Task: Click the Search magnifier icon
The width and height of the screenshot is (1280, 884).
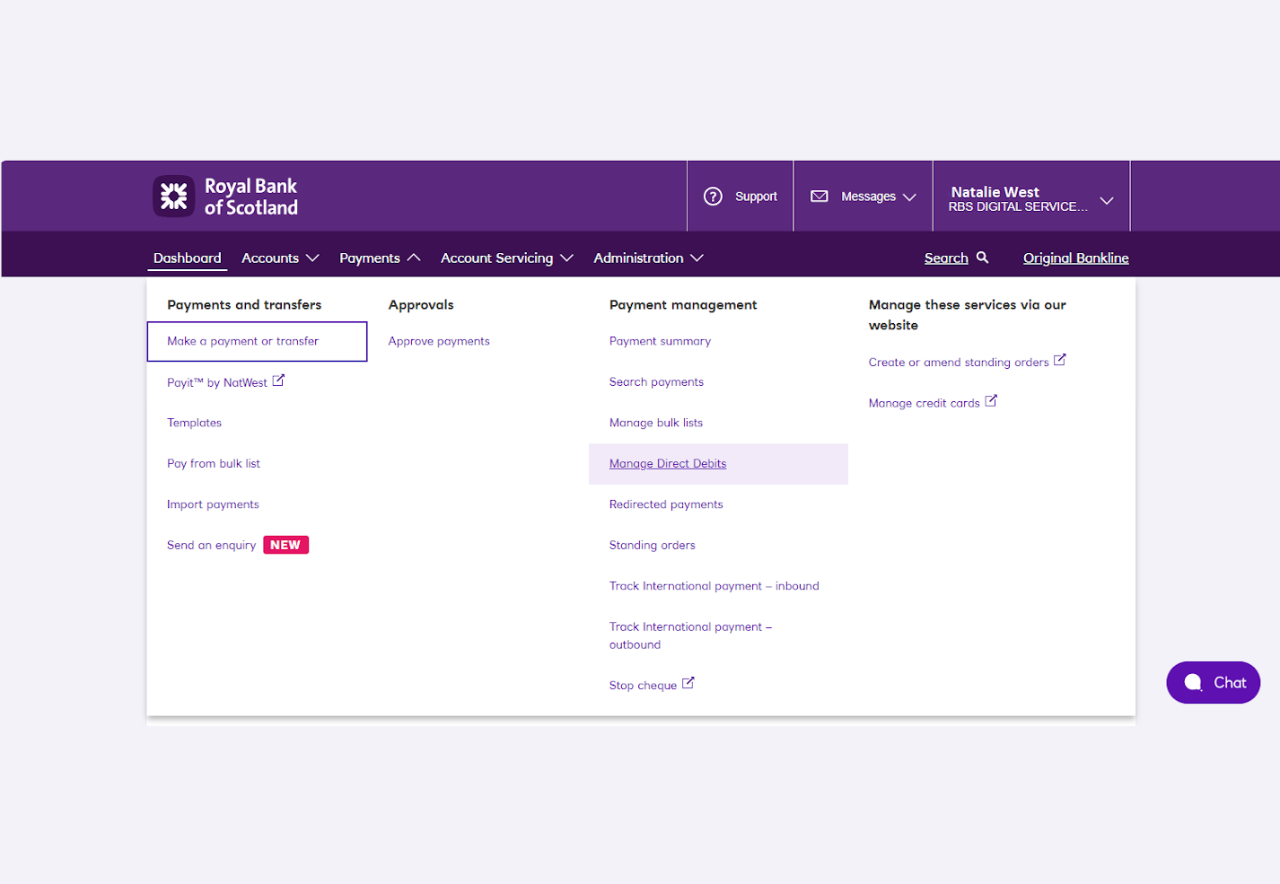Action: (x=983, y=257)
